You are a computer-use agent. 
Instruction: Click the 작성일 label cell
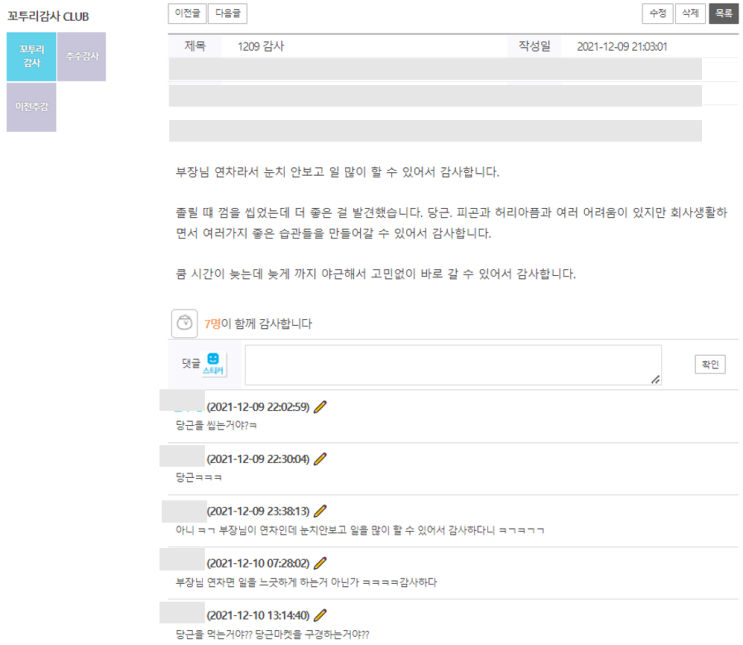point(534,46)
